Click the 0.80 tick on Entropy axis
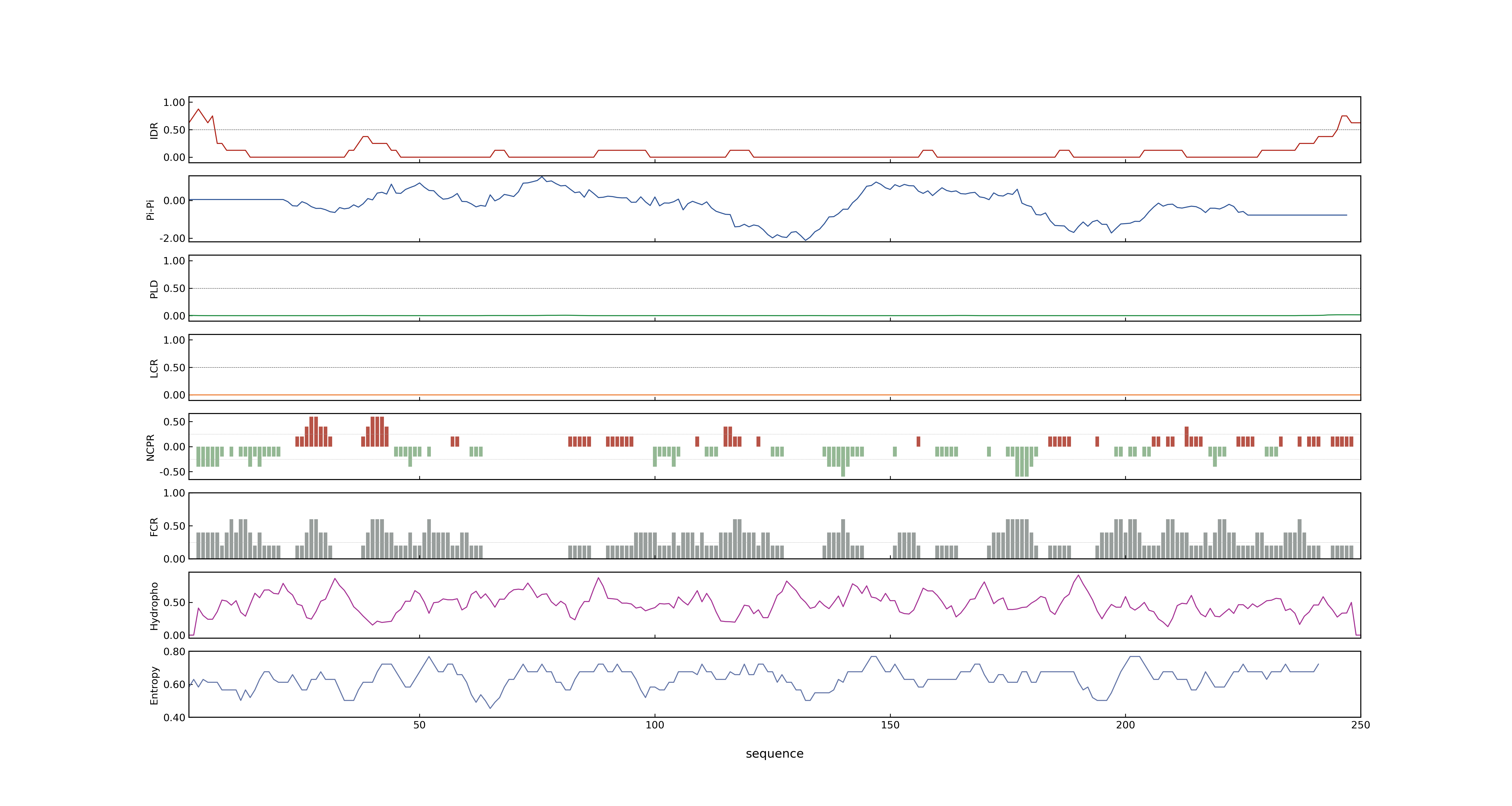The width and height of the screenshot is (1512, 806). [x=174, y=652]
